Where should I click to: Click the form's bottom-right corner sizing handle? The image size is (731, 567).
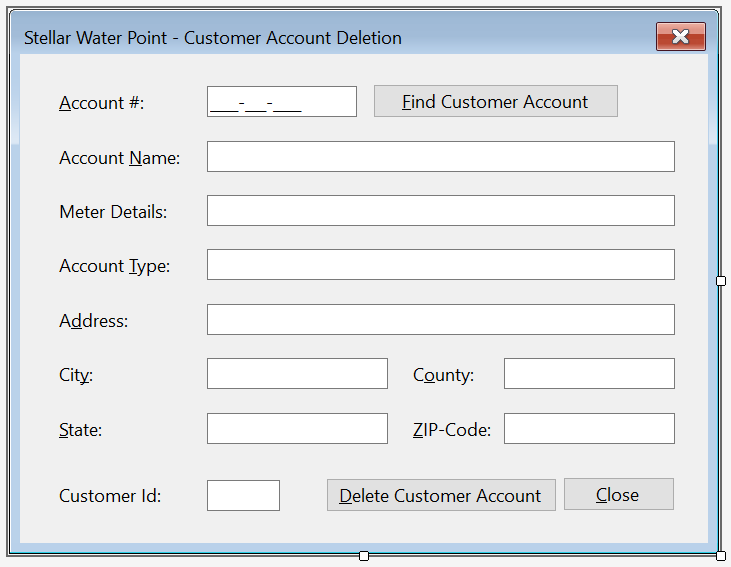point(721,556)
